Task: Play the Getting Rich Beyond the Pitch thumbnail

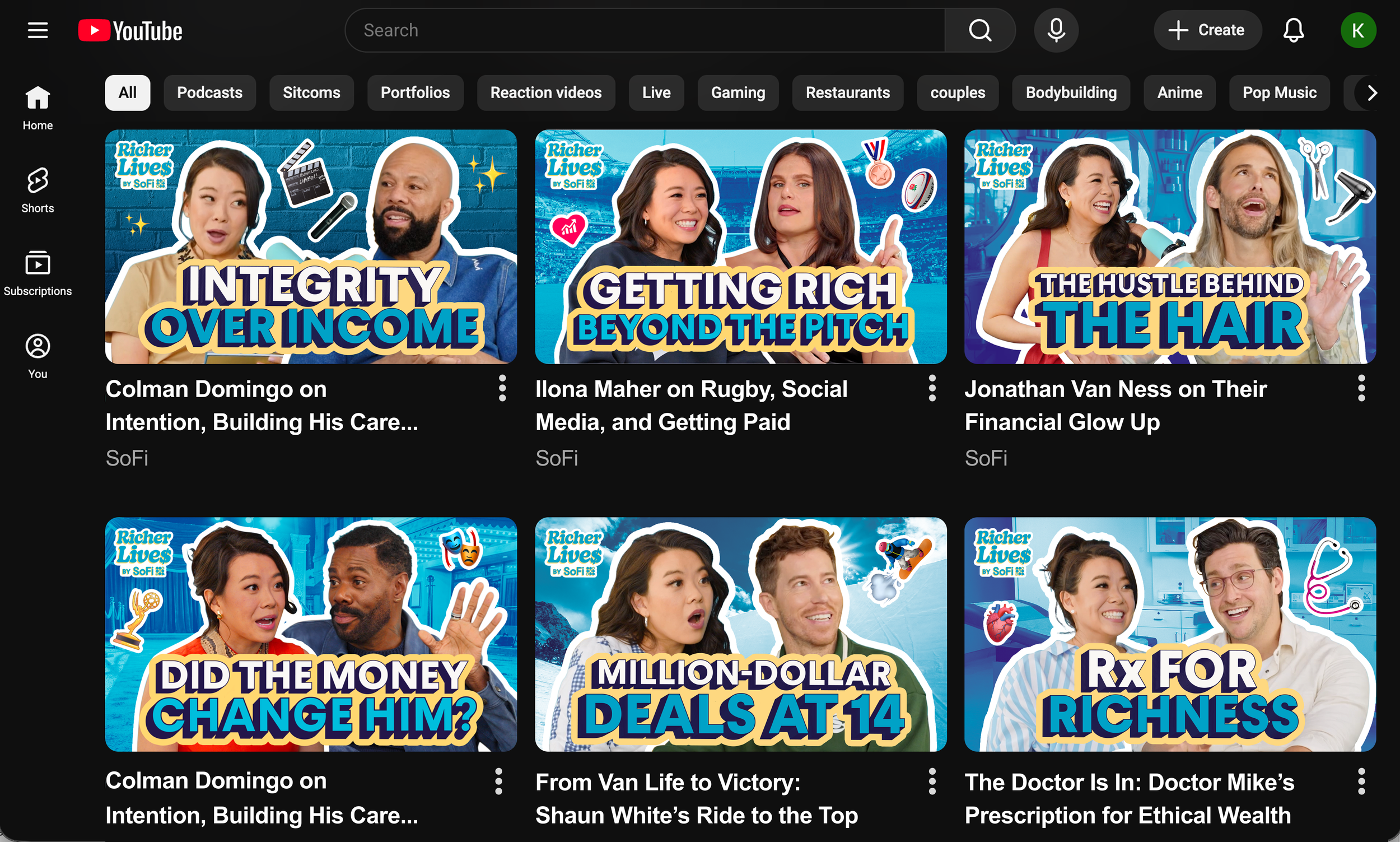Action: point(741,247)
